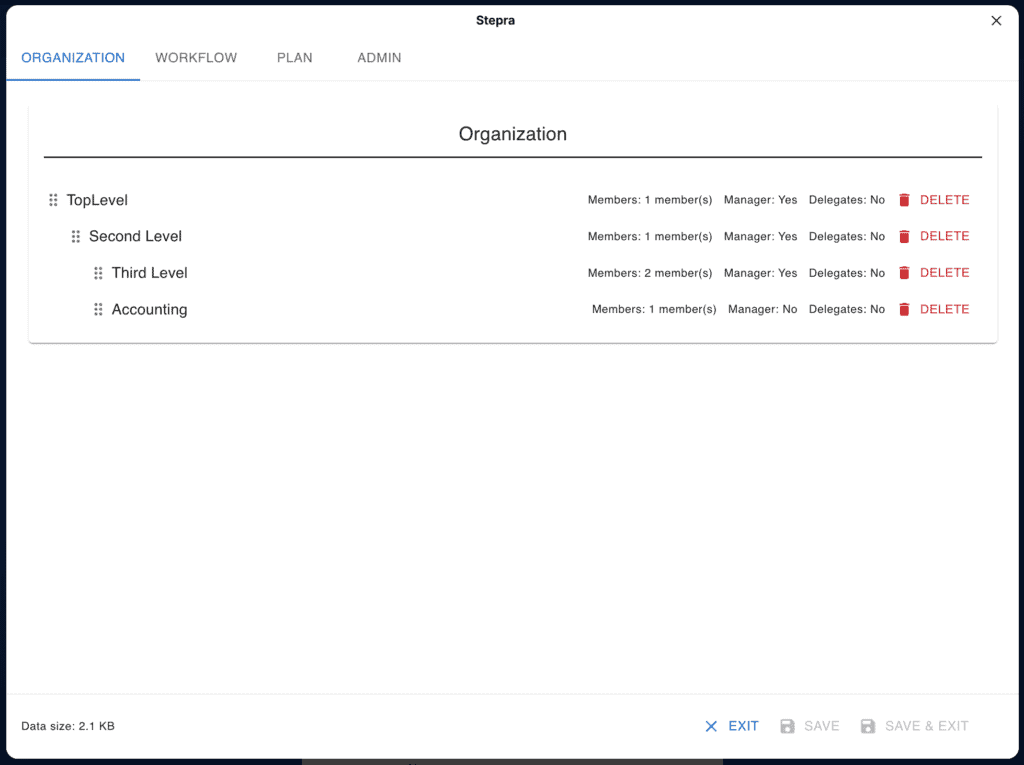Image resolution: width=1024 pixels, height=765 pixels.
Task: Click the drag handle icon beside Third Level
Action: (98, 273)
